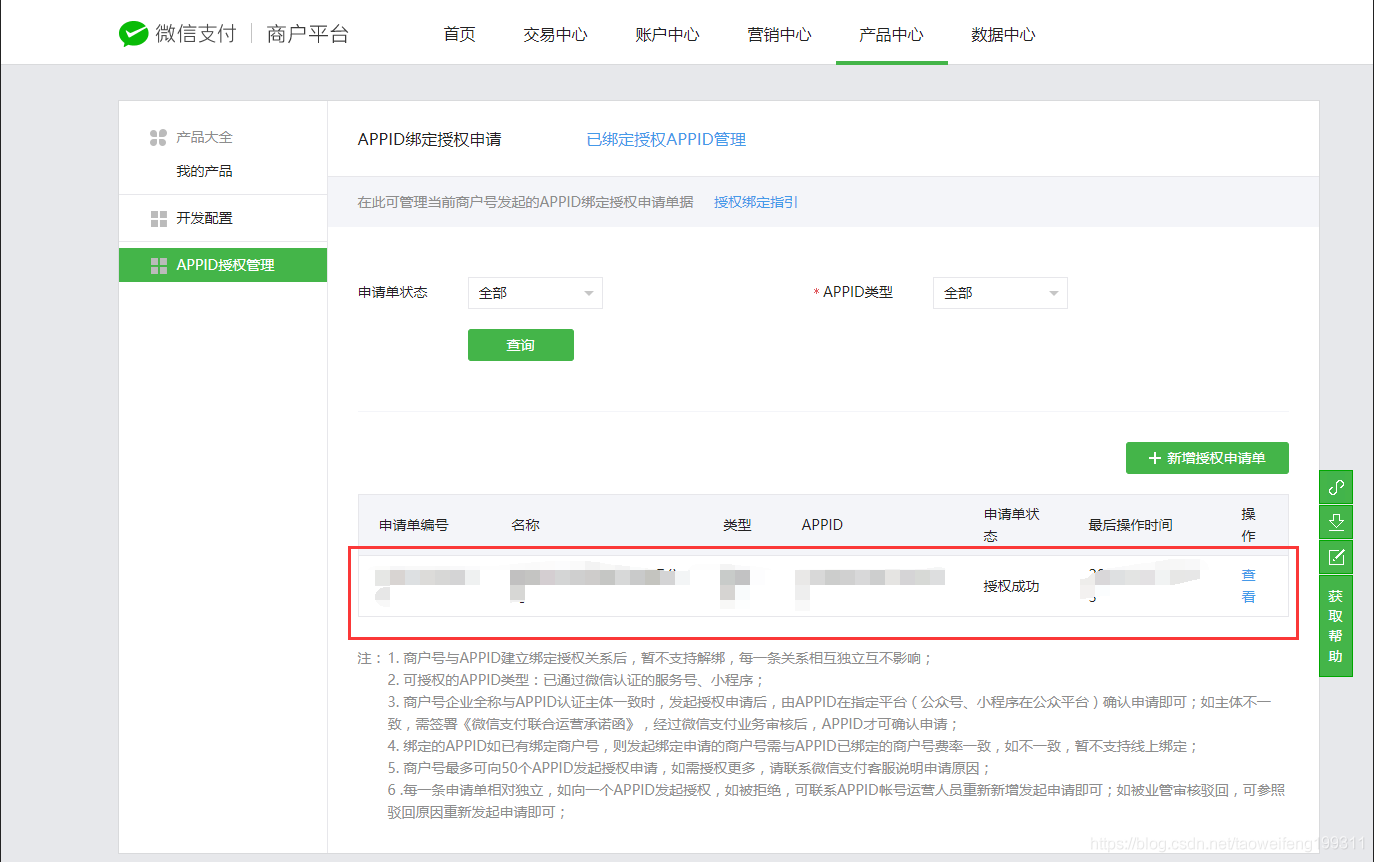
Task: Click the 申请单状态 column header
Action: [1012, 525]
